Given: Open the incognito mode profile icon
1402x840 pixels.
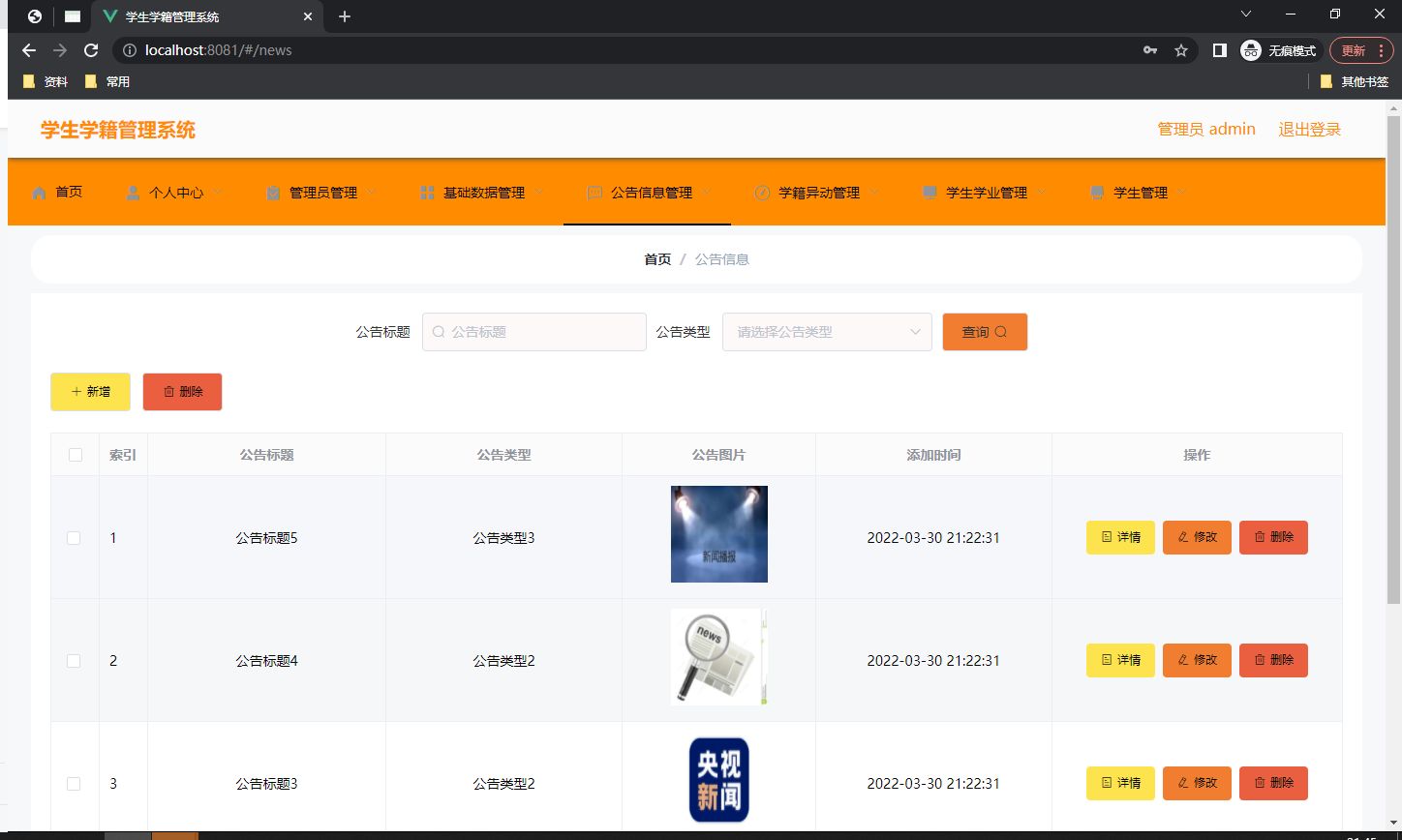Looking at the screenshot, I should click(1251, 50).
